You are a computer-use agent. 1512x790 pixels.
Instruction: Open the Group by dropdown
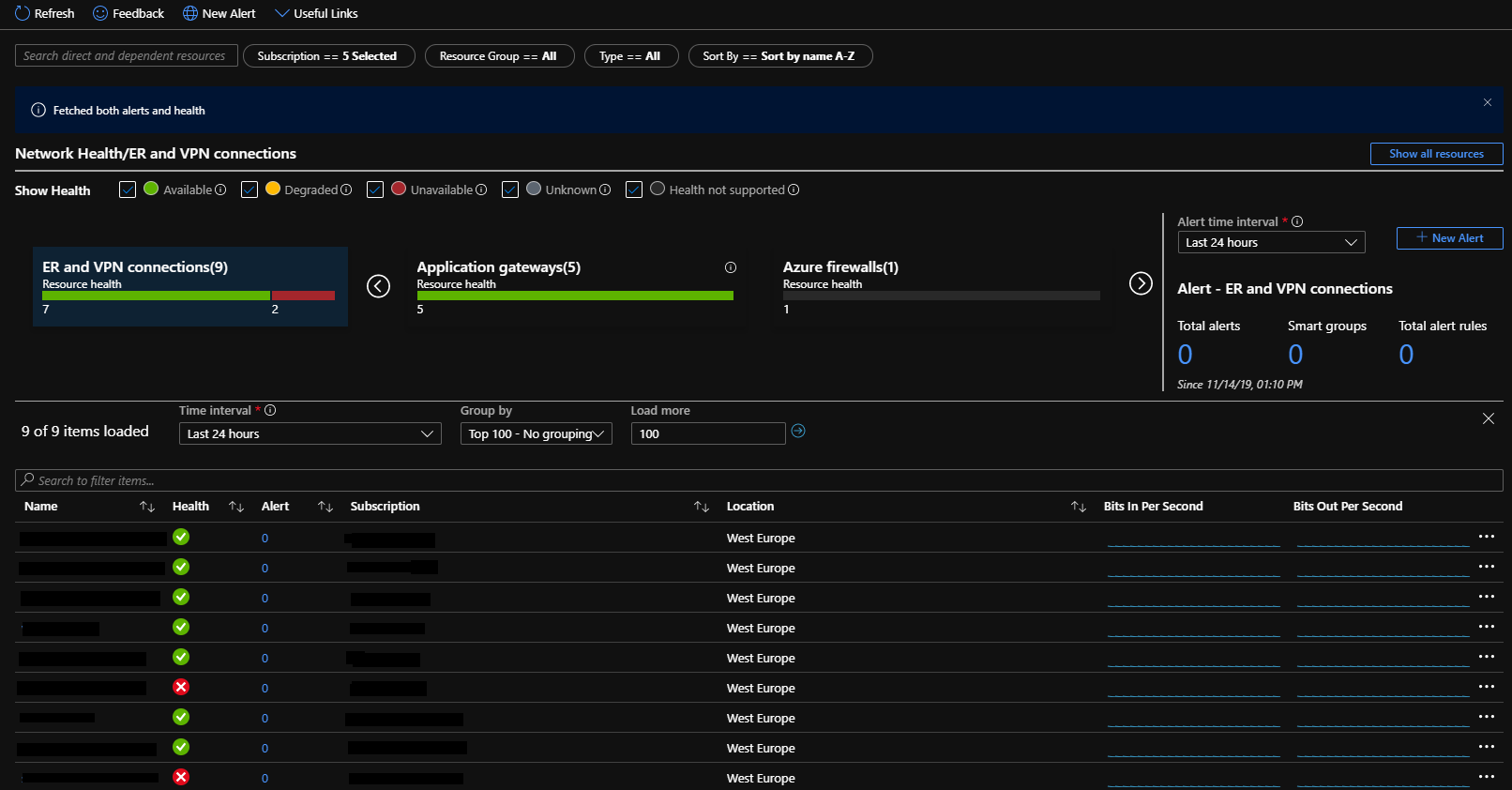[536, 433]
